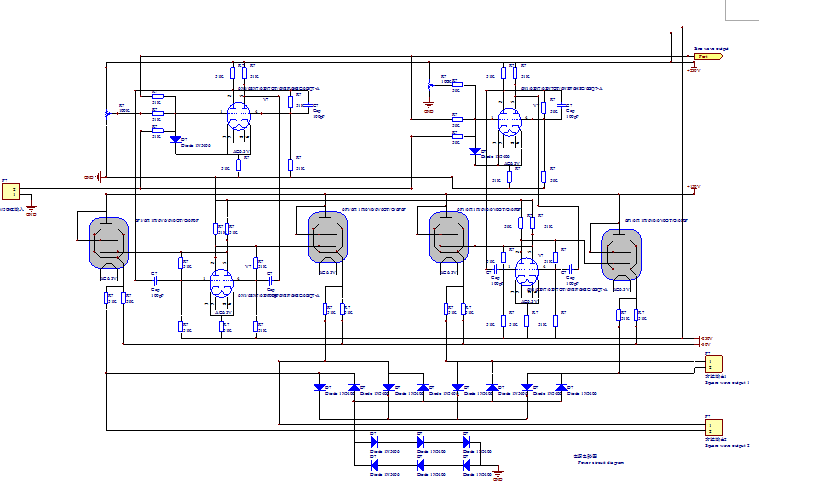
Task: Click the top-left twin triode tube symbol
Action: click(x=238, y=116)
